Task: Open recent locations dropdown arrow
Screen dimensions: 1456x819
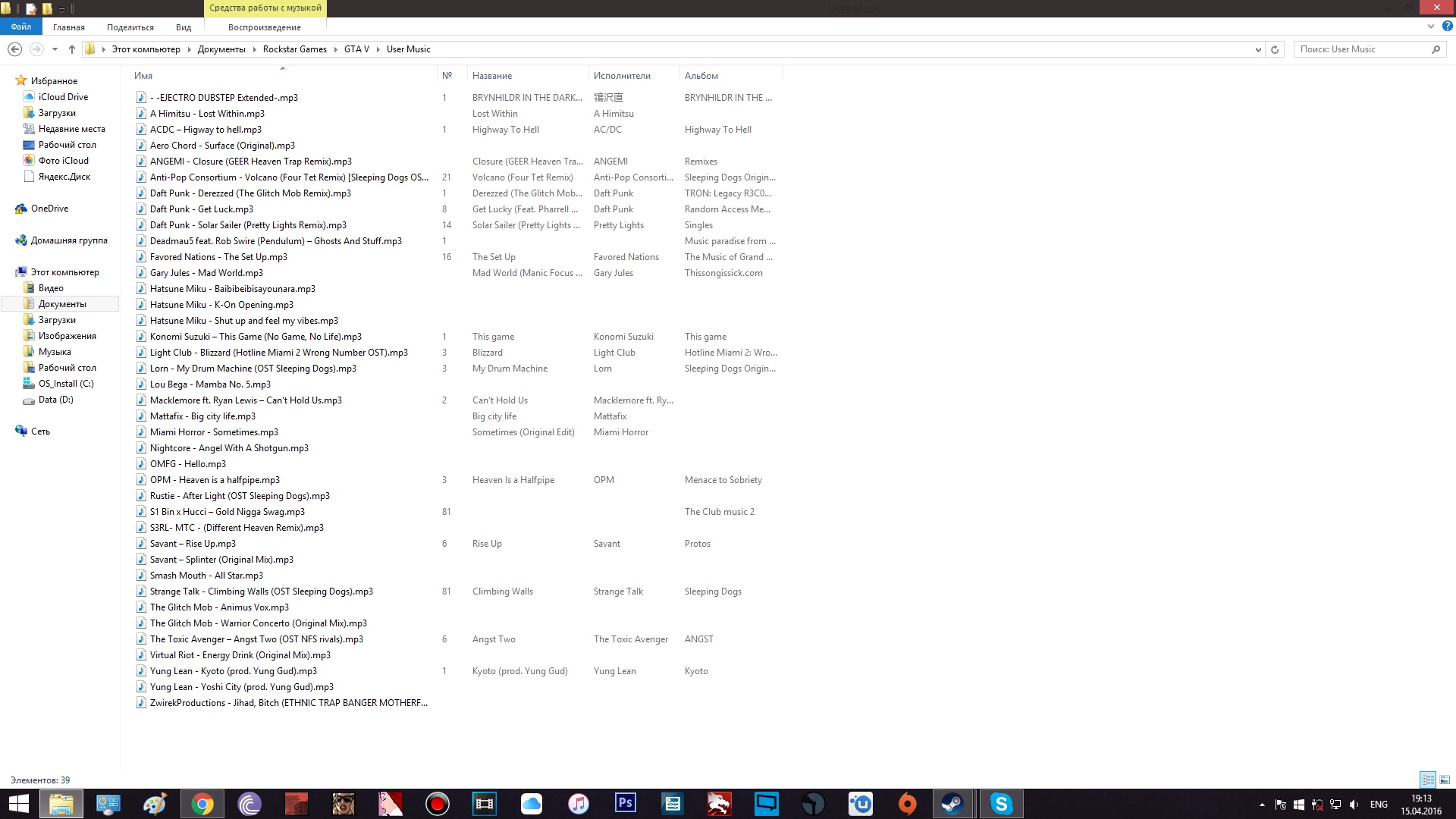Action: pyautogui.click(x=55, y=49)
